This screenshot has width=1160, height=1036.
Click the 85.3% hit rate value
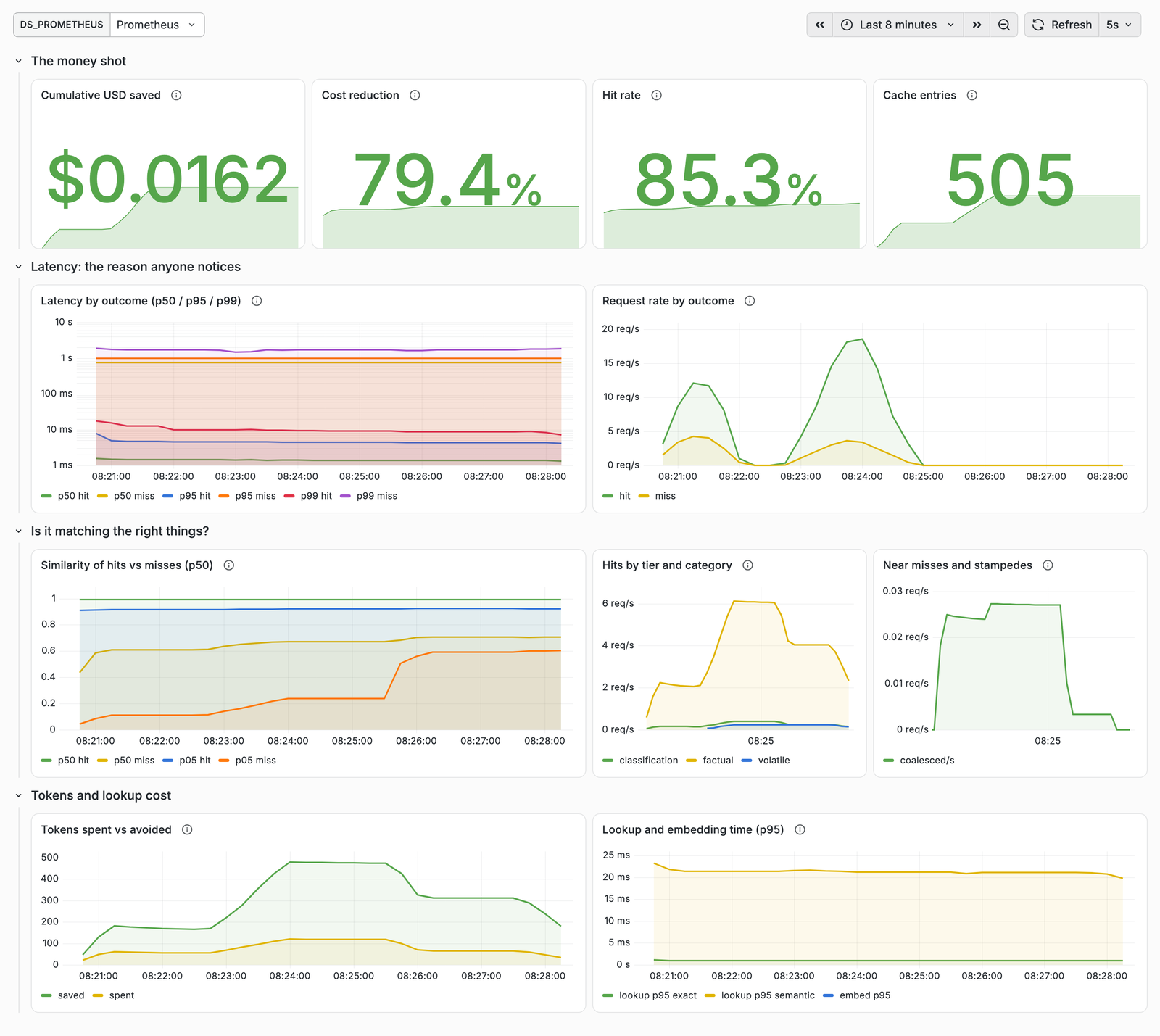pyautogui.click(x=729, y=179)
